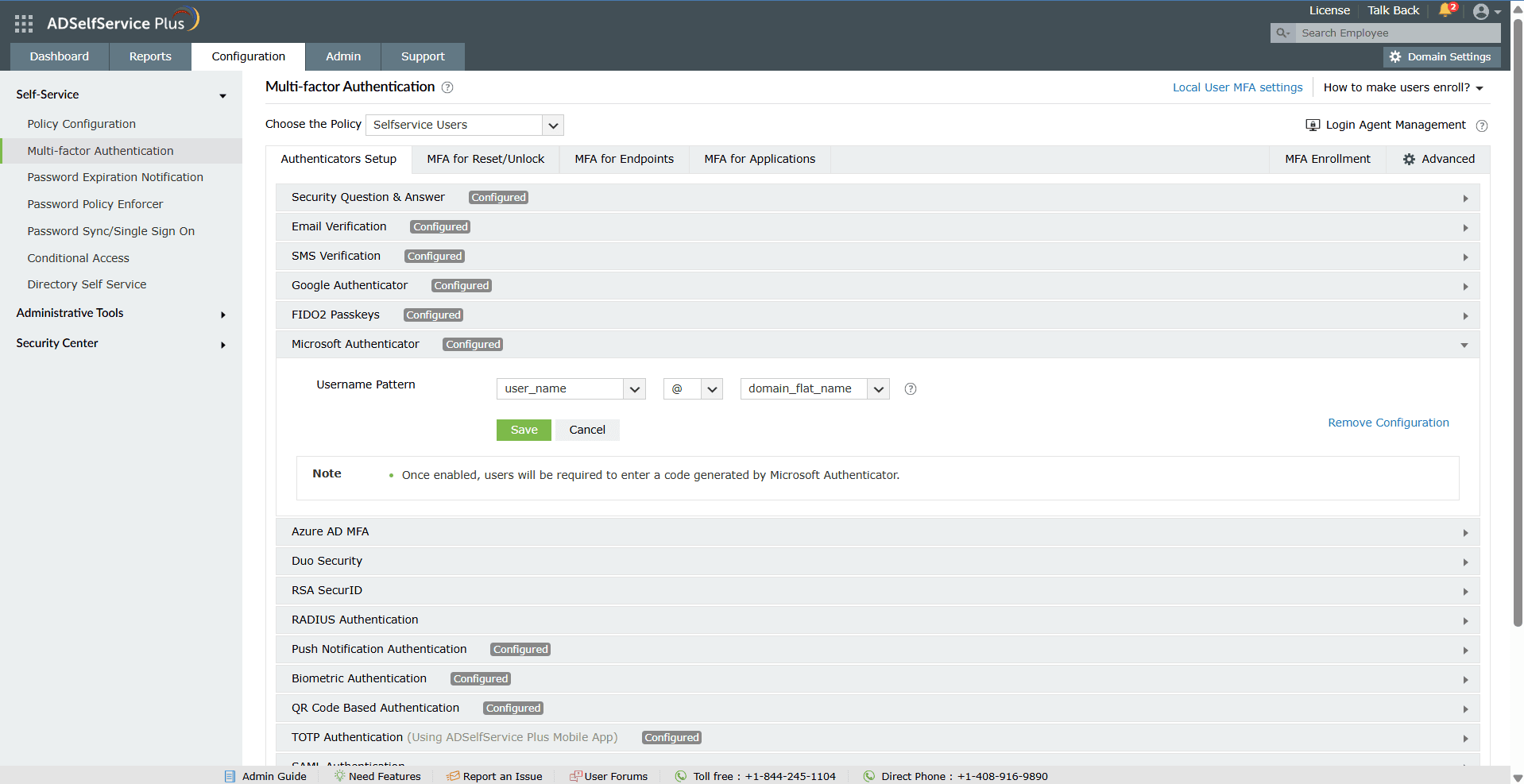Expand the TOTP Authentication row
1524x784 pixels.
pos(877,738)
